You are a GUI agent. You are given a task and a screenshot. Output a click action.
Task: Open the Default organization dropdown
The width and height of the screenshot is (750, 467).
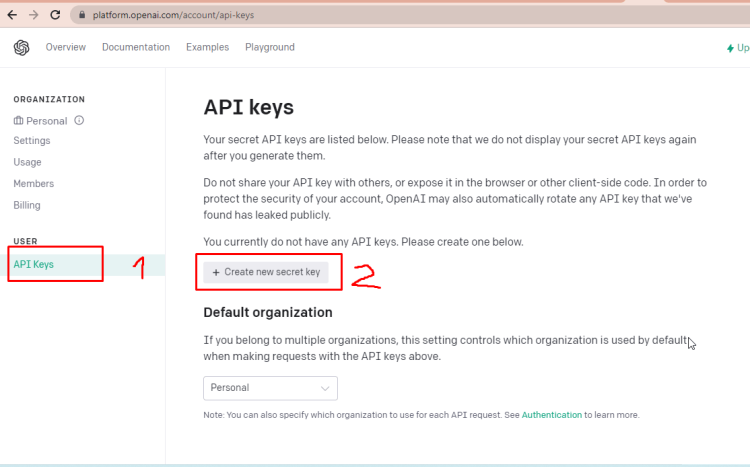[x=270, y=388]
